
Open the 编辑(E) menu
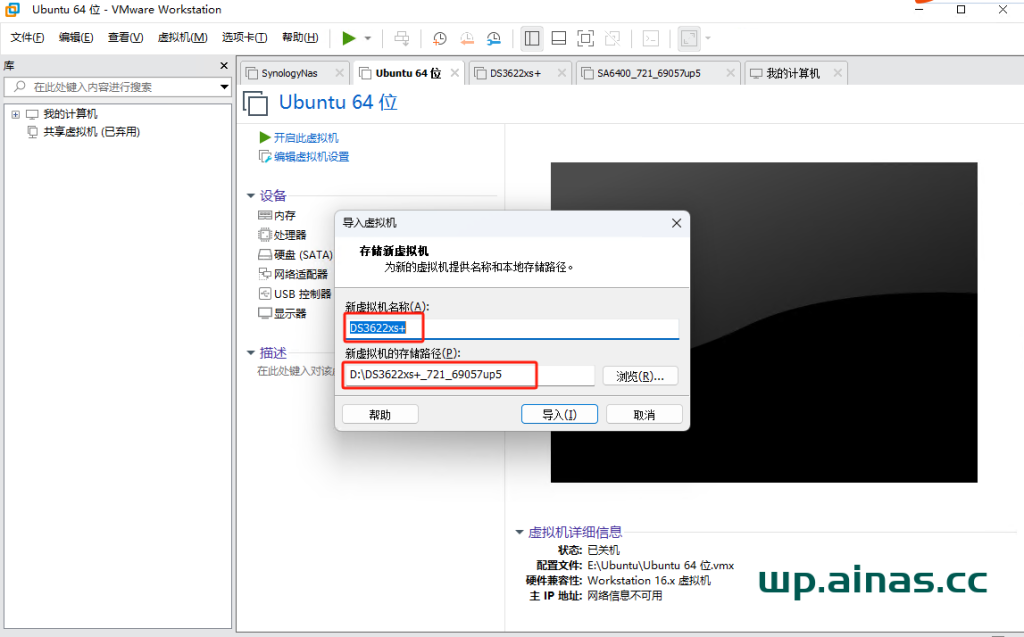pyautogui.click(x=76, y=38)
